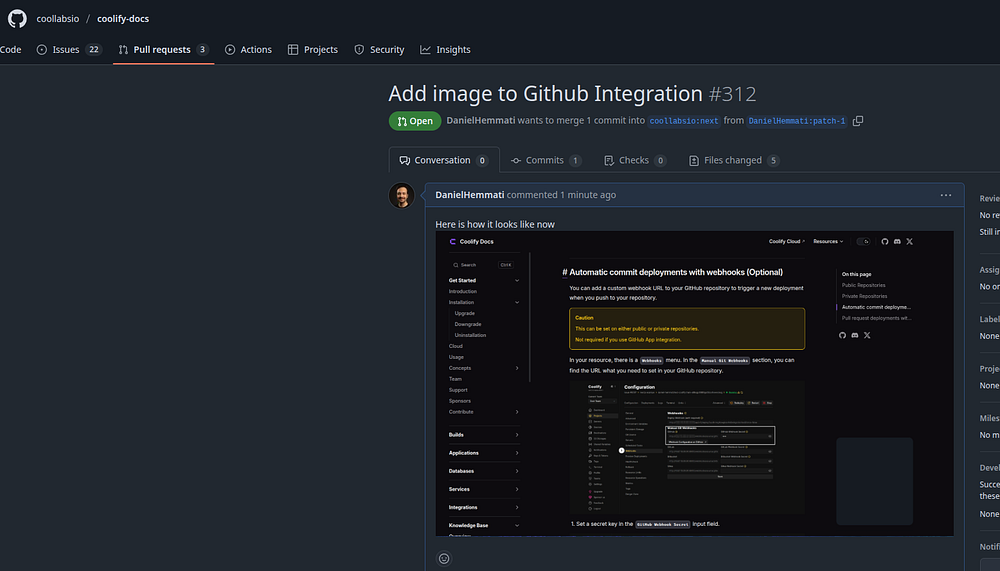Click Downgrade in the docs sidebar

[467, 324]
